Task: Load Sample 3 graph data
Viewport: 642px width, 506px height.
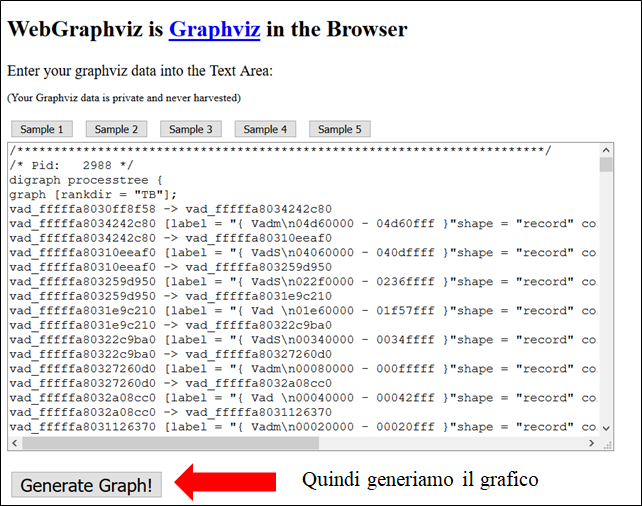Action: click(191, 129)
